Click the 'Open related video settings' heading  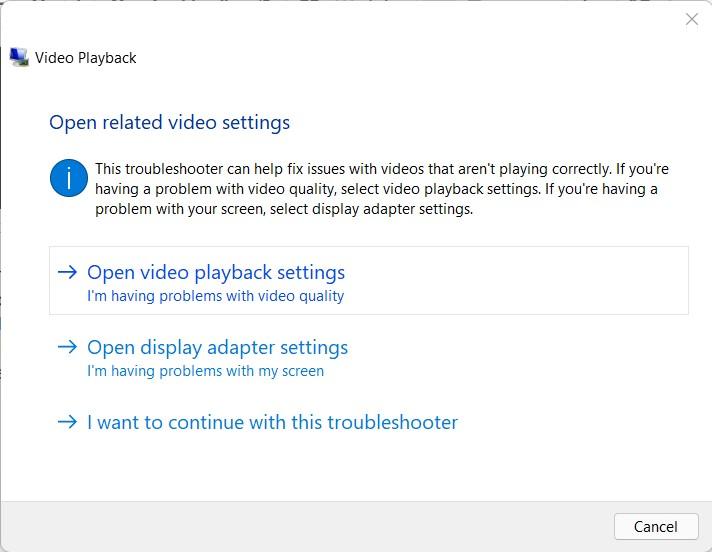point(169,123)
